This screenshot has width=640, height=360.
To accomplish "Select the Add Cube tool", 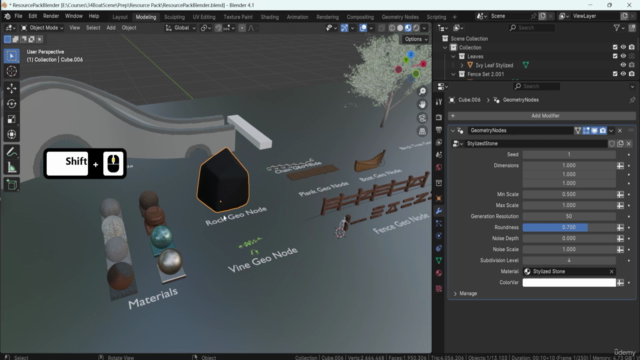I will [11, 185].
